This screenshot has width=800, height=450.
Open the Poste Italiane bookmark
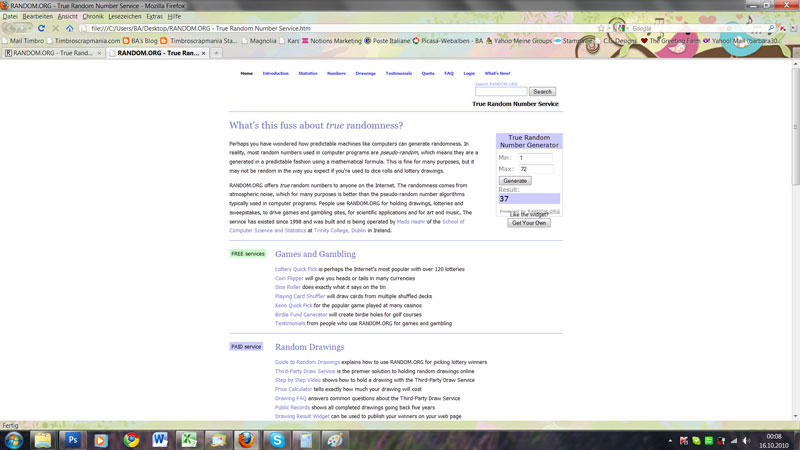point(387,40)
